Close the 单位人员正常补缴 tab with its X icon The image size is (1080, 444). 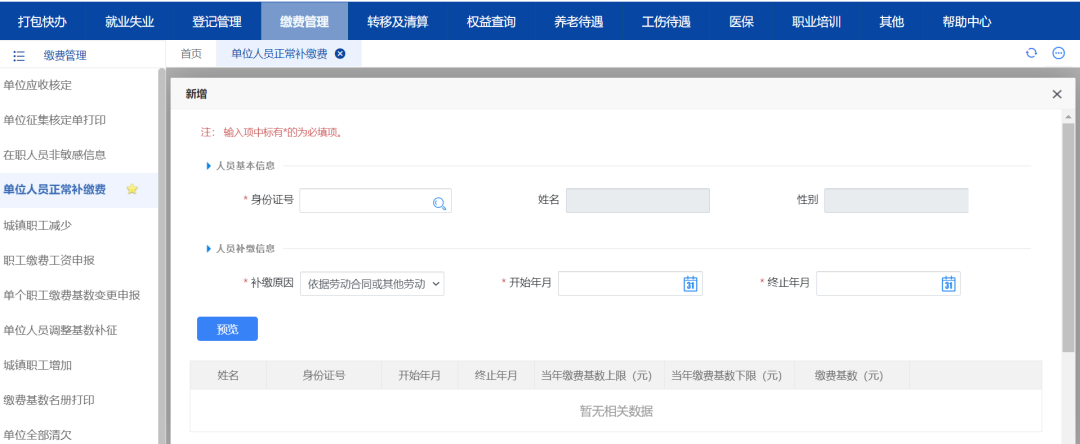[340, 54]
